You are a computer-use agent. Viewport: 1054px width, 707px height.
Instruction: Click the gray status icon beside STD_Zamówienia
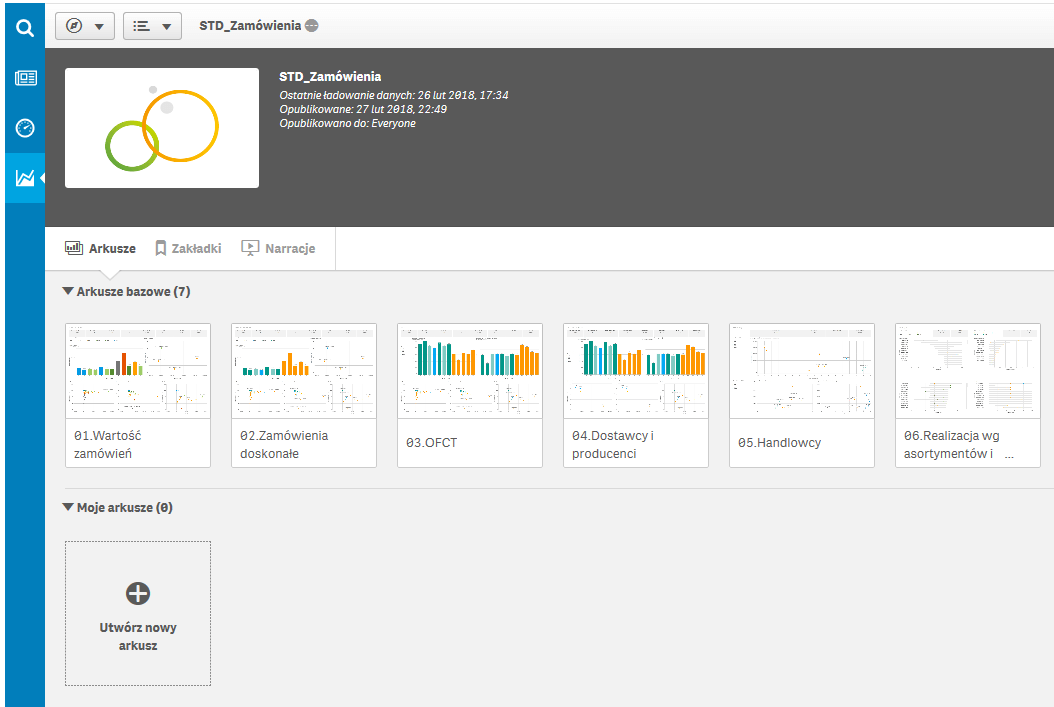click(312, 26)
